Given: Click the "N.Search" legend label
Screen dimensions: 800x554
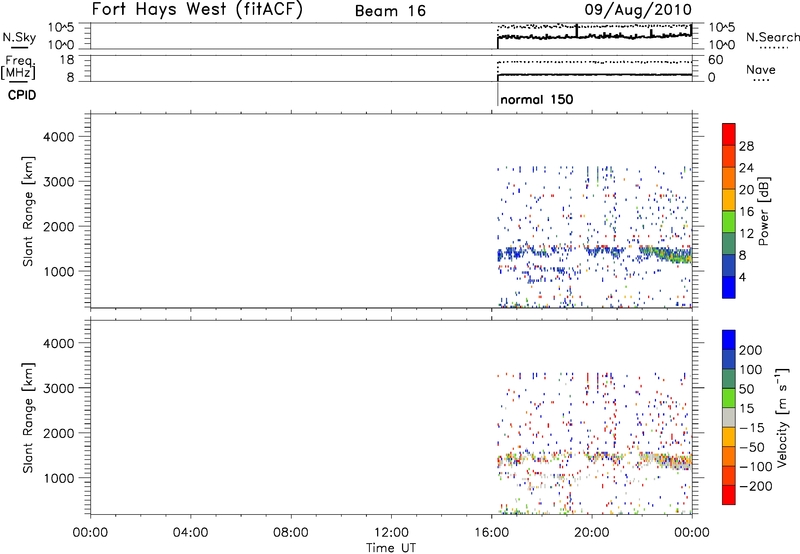Looking at the screenshot, I should click(x=772, y=37).
